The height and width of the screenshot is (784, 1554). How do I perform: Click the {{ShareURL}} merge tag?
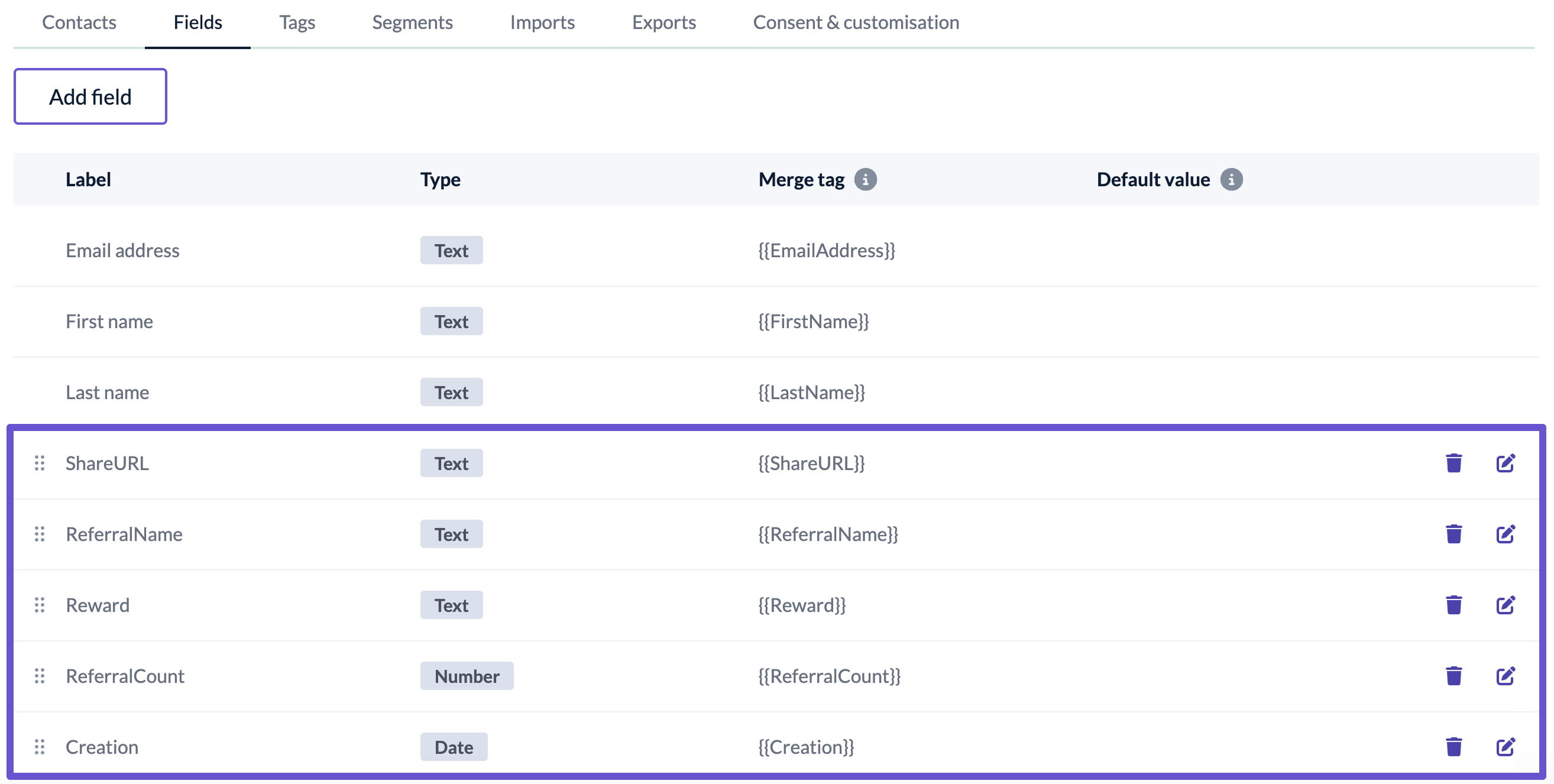coord(811,463)
